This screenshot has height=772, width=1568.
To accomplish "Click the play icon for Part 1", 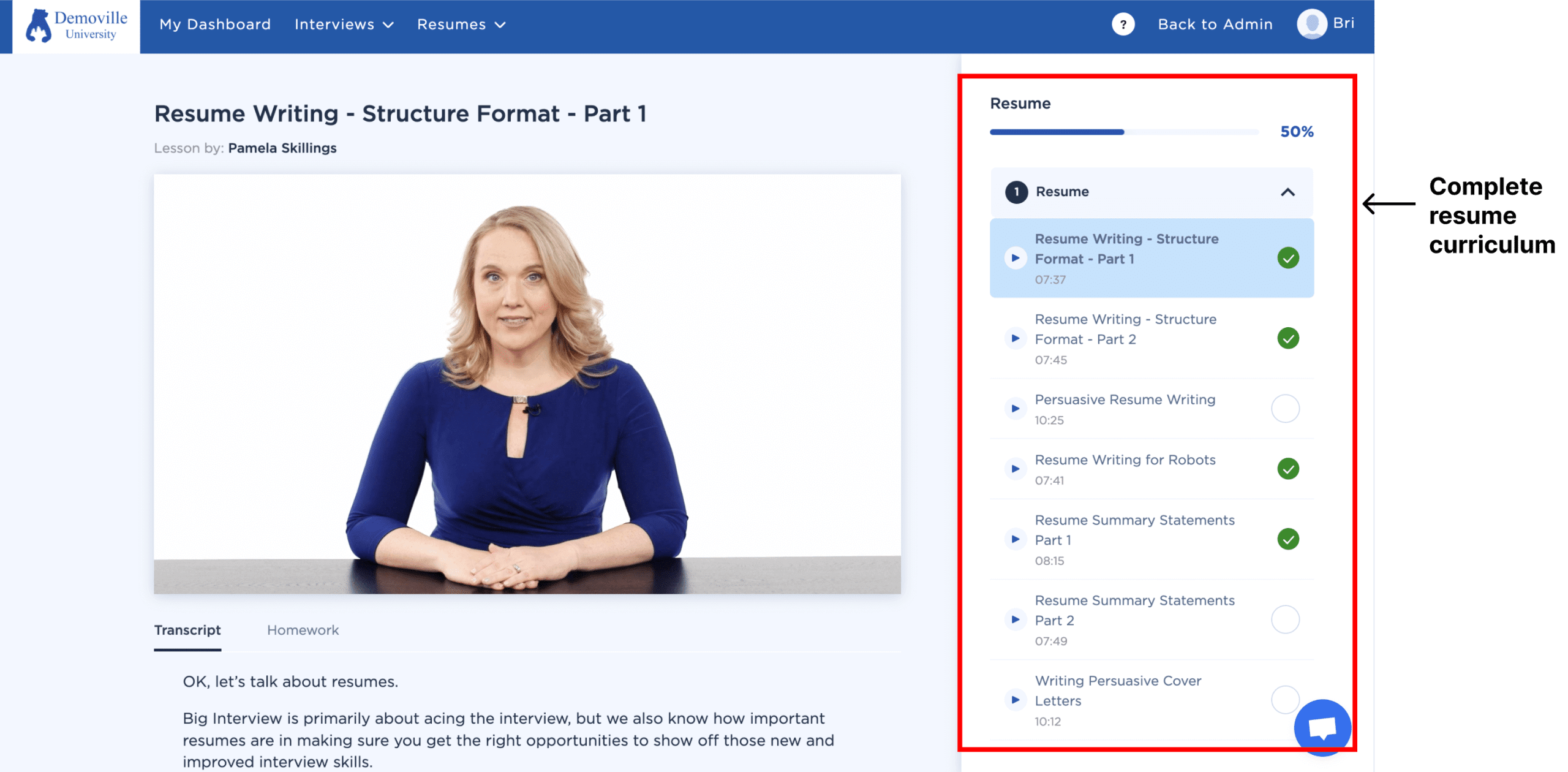I will pos(1013,257).
